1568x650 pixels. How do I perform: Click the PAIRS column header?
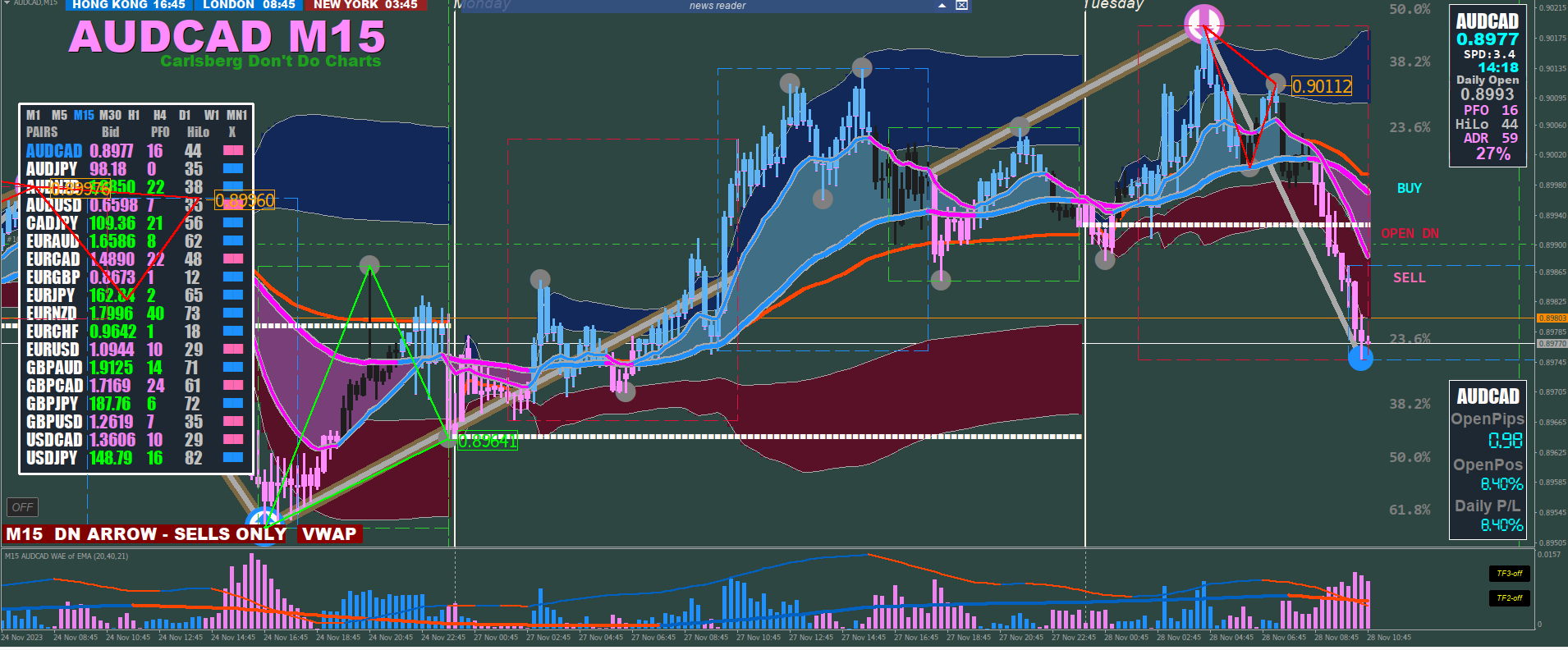(x=42, y=132)
